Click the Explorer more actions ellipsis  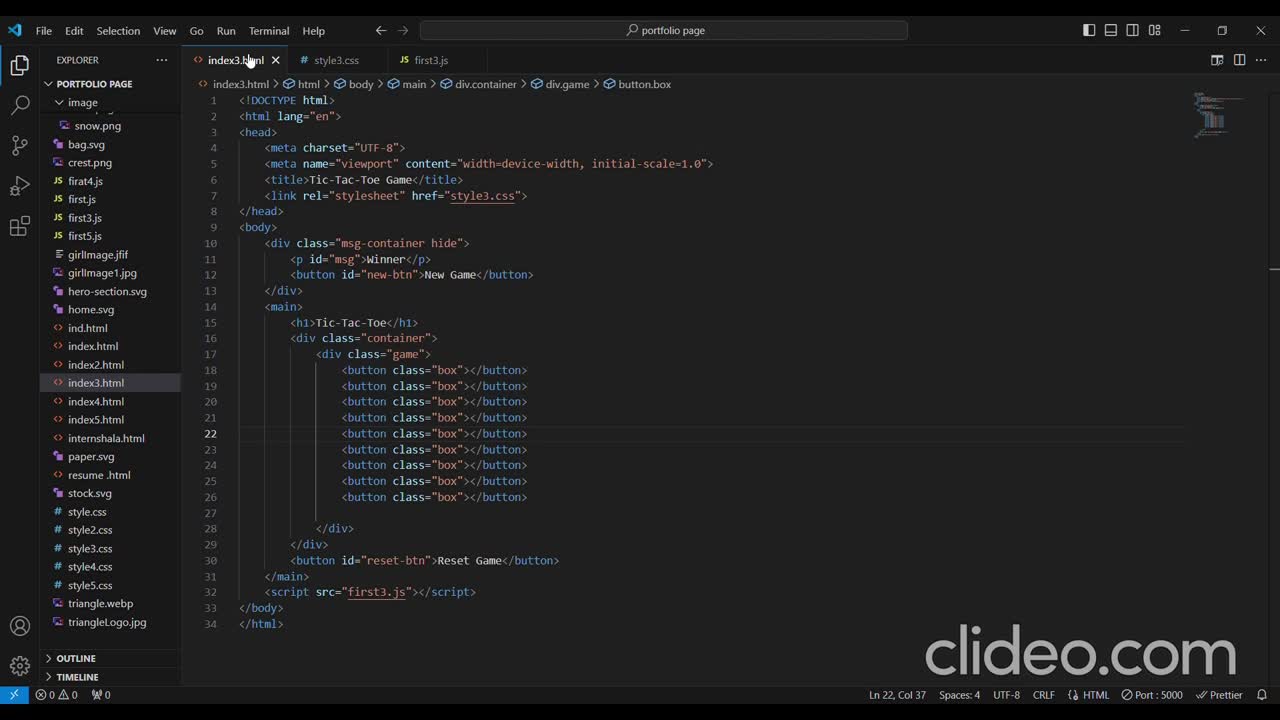click(162, 60)
